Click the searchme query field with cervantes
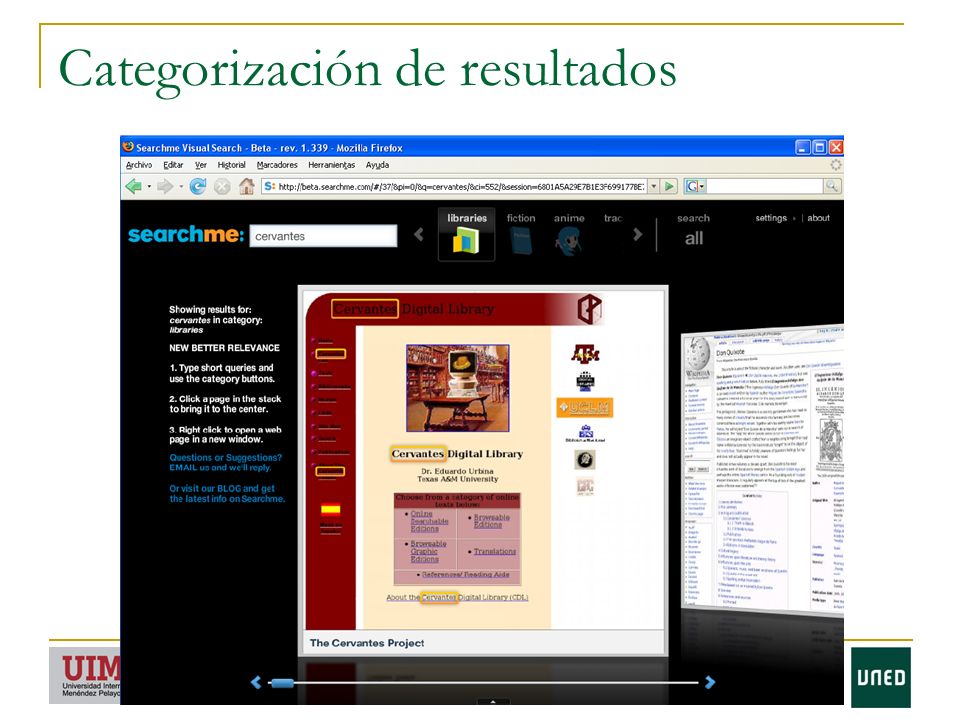 coord(323,236)
